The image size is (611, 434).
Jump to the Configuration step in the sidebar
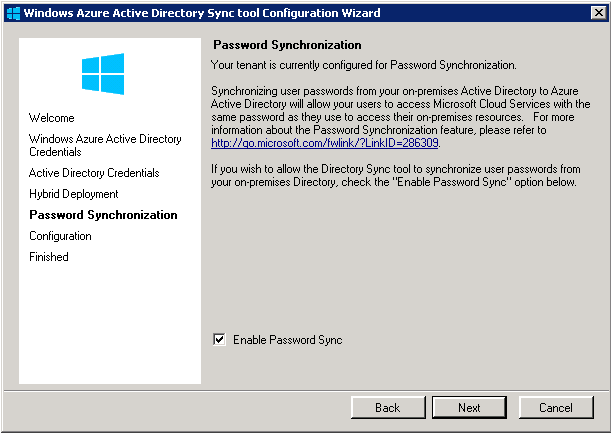tap(60, 236)
